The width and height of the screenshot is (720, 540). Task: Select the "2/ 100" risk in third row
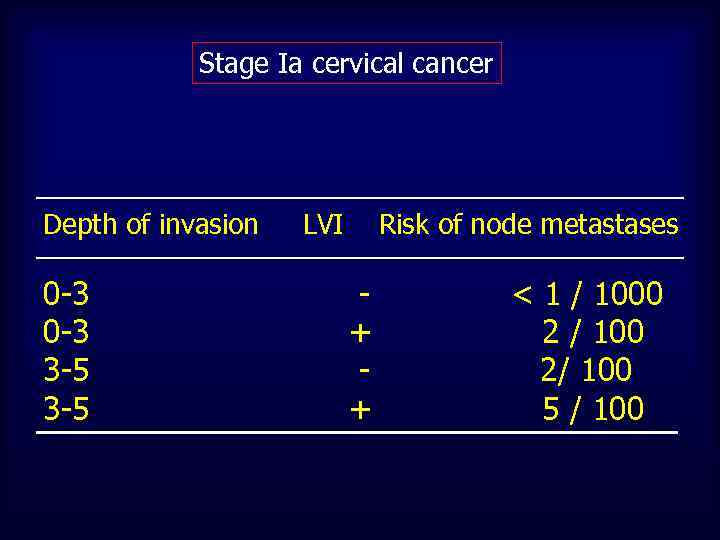point(586,370)
